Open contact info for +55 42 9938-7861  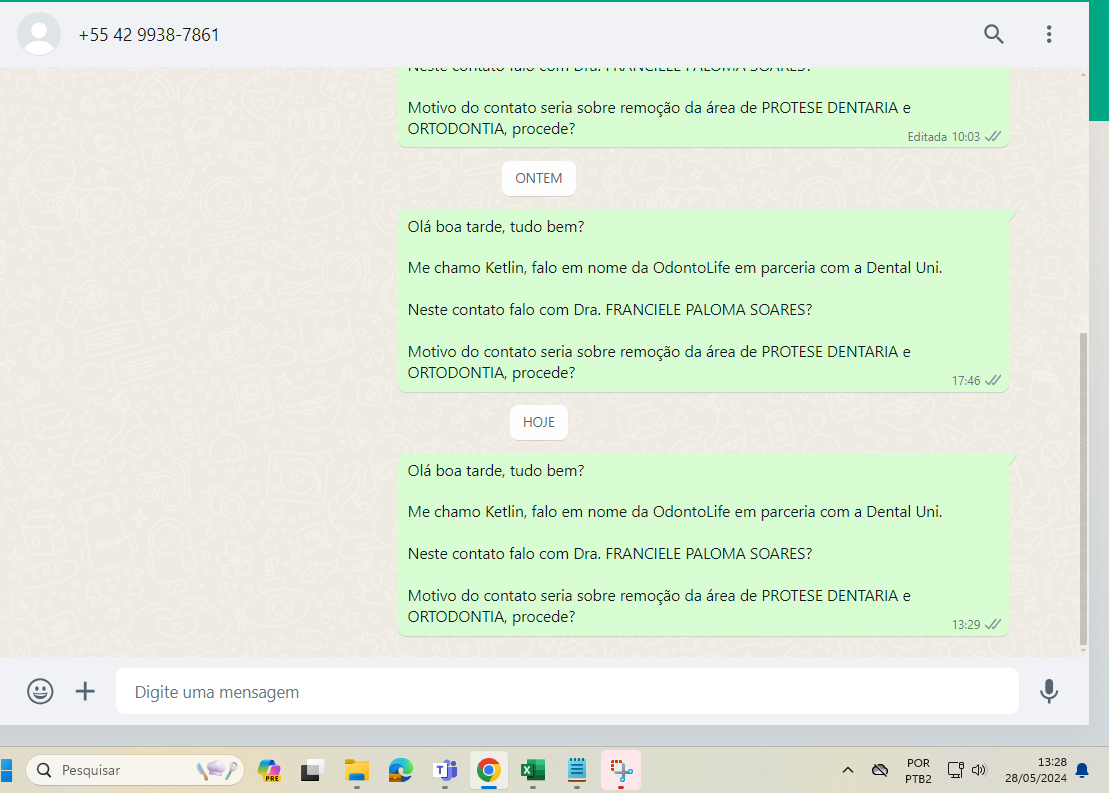coord(149,35)
